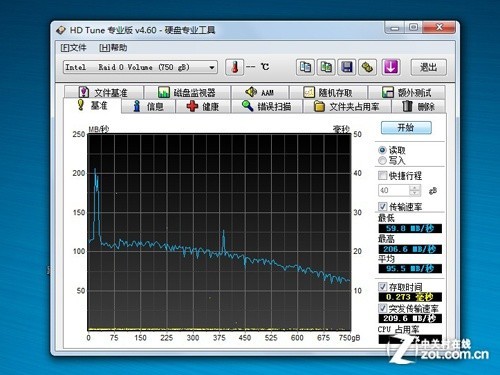Click the maximum speed value 206.6 MB/秒
500x375 pixels.
410,249
